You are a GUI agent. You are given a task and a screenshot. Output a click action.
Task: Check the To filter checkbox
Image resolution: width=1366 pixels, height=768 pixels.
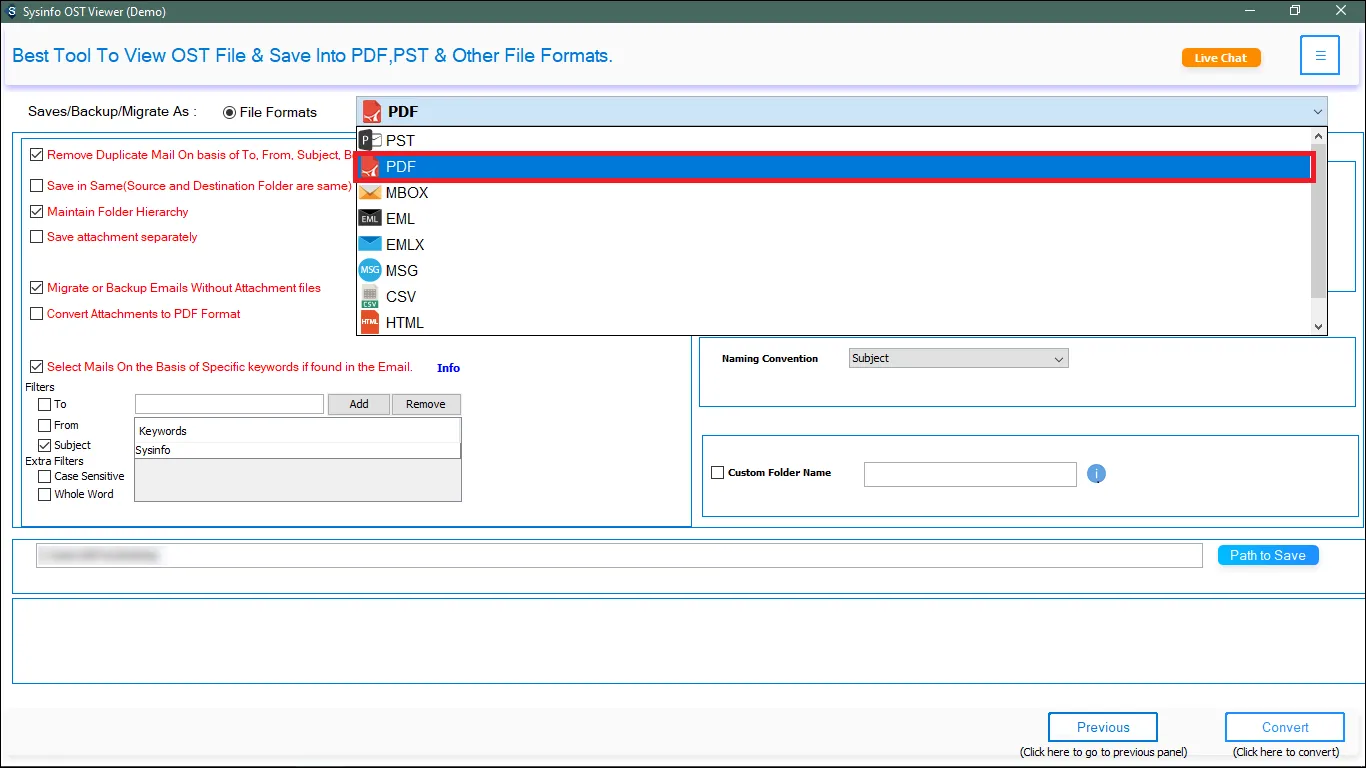tap(44, 405)
